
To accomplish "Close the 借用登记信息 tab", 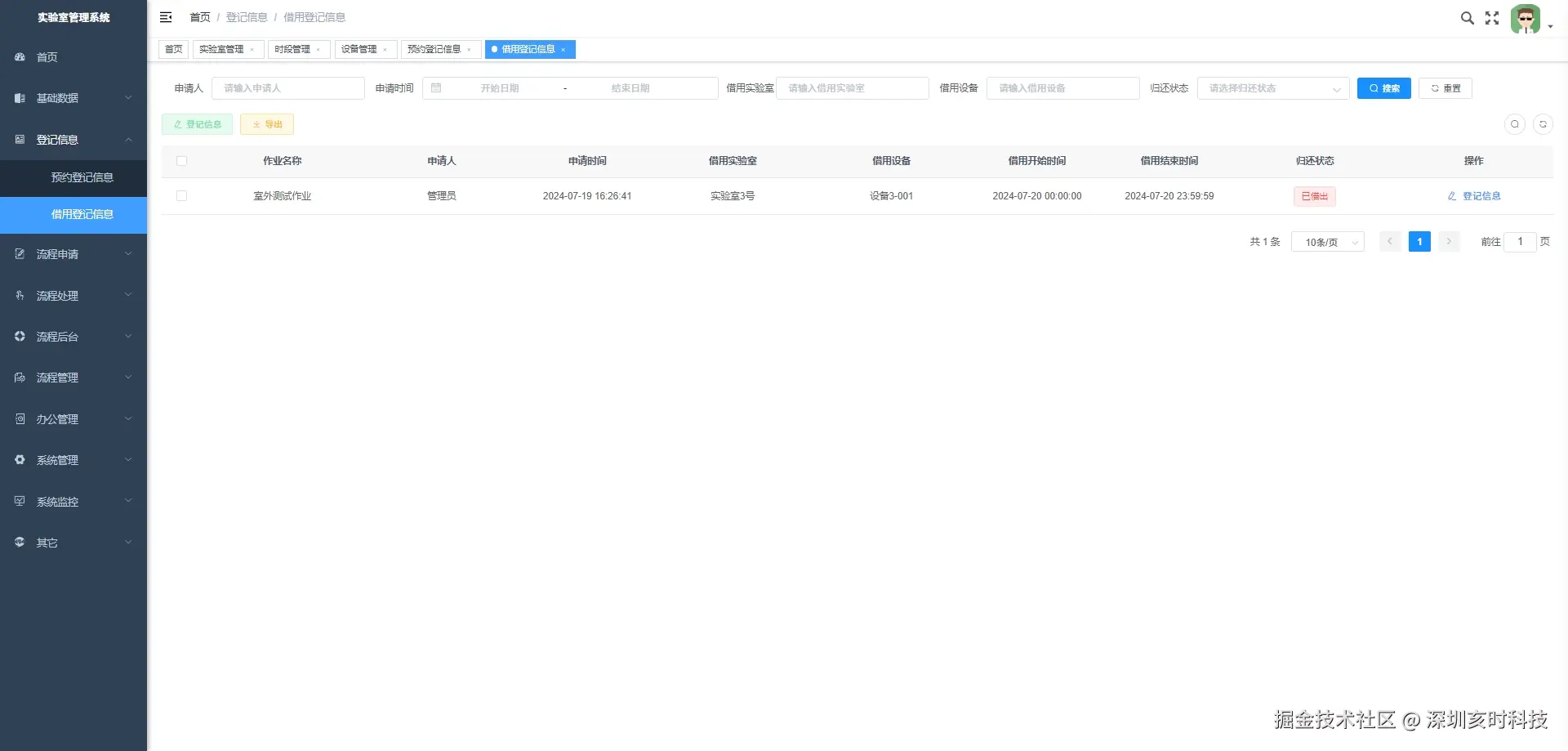I will coord(563,50).
